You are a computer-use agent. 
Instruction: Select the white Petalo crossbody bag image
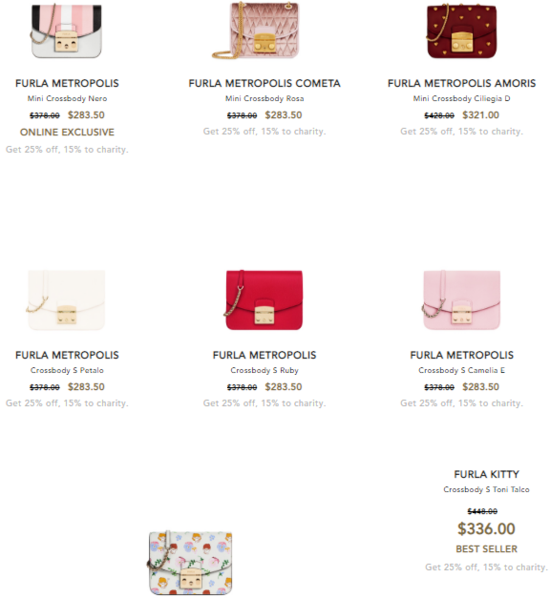[66, 300]
